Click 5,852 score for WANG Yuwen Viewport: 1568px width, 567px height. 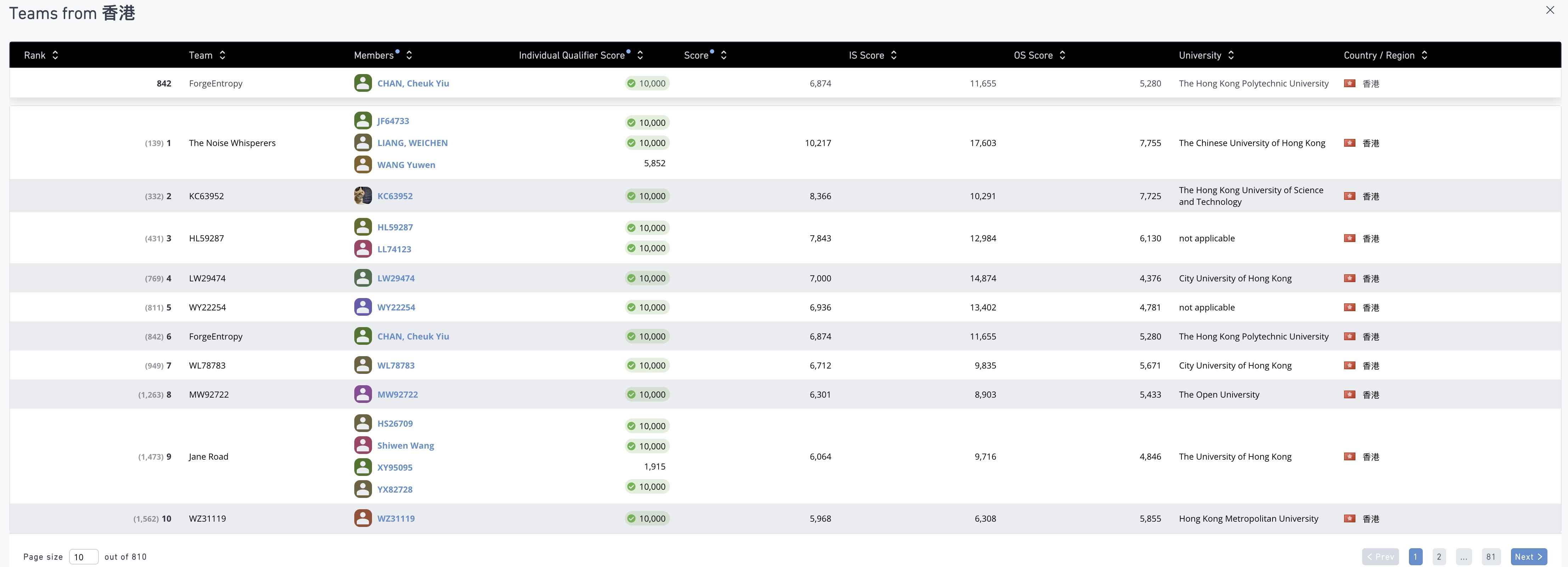coord(654,163)
